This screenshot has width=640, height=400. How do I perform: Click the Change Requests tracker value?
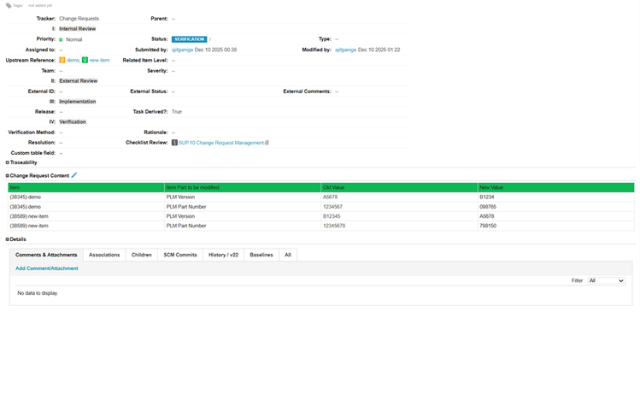pos(79,19)
